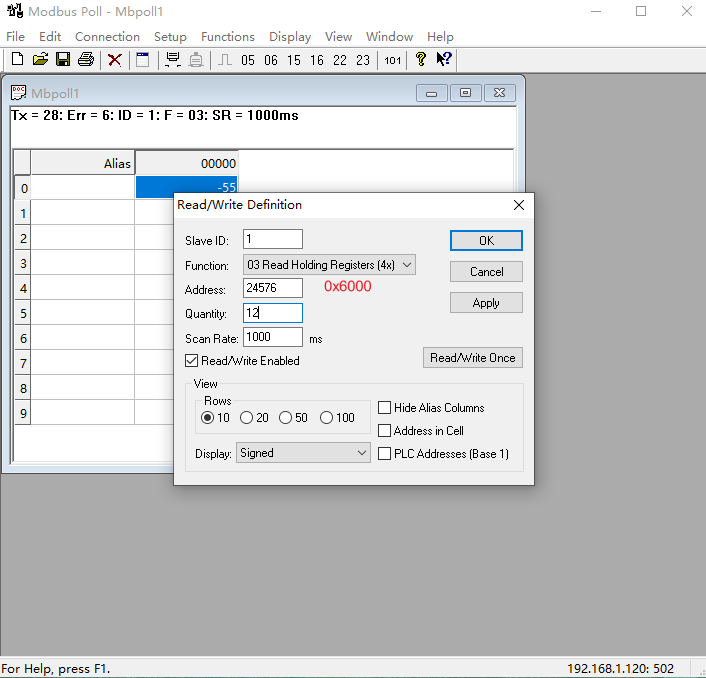Click the Address input field
Screen dimensions: 706x678
tap(273, 288)
